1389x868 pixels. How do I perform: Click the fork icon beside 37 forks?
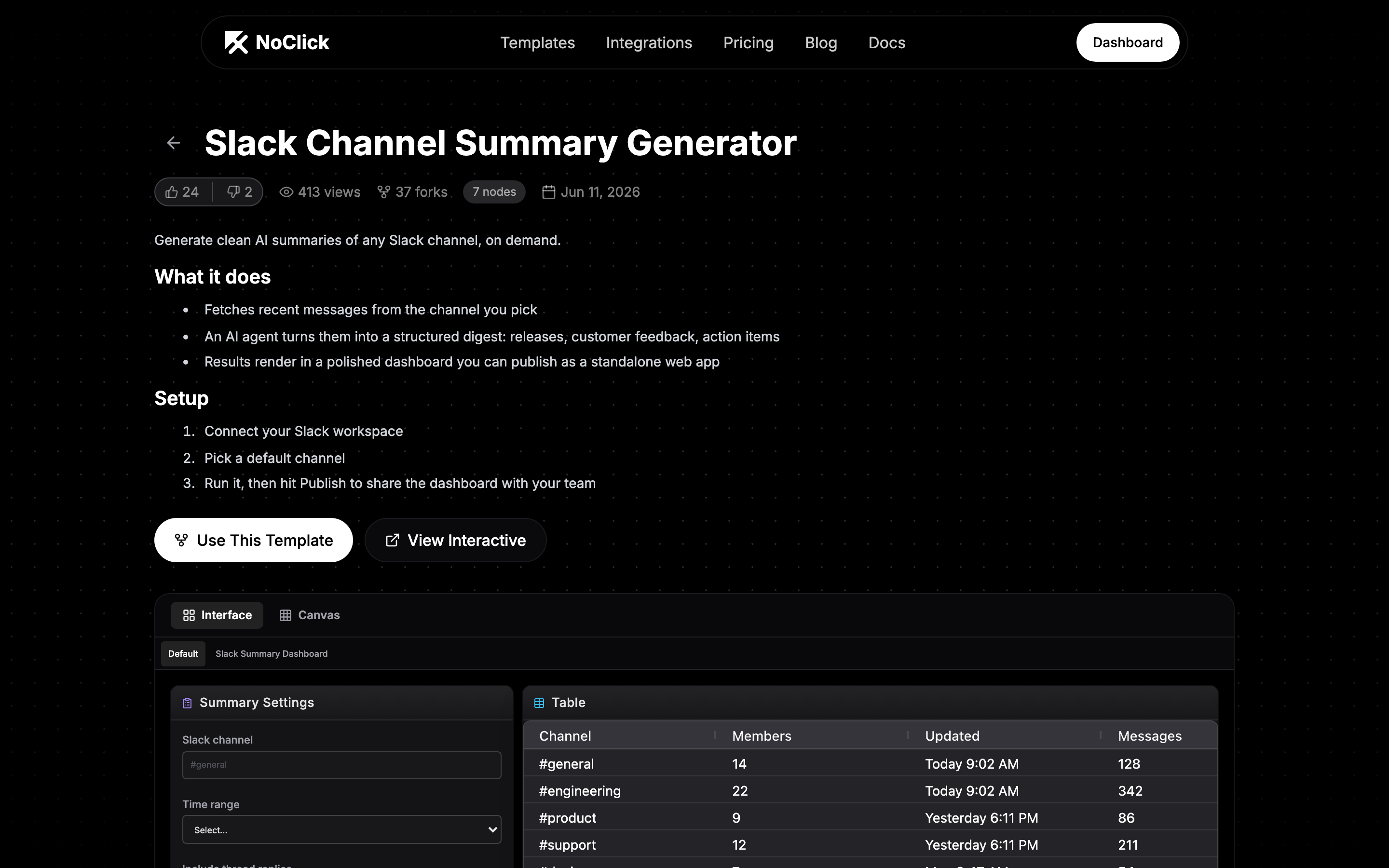[x=383, y=192]
